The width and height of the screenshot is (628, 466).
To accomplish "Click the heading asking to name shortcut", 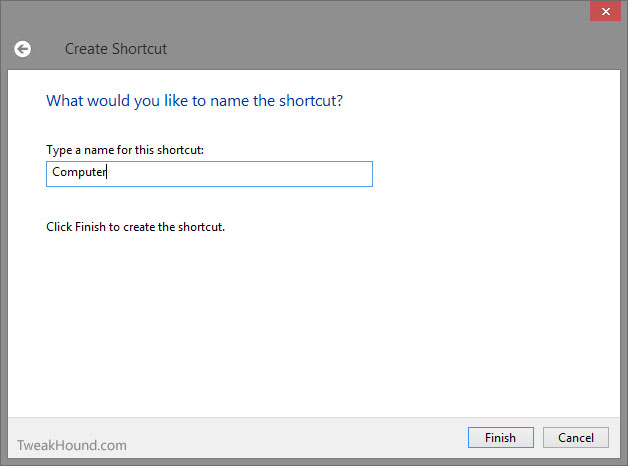I will pos(195,100).
